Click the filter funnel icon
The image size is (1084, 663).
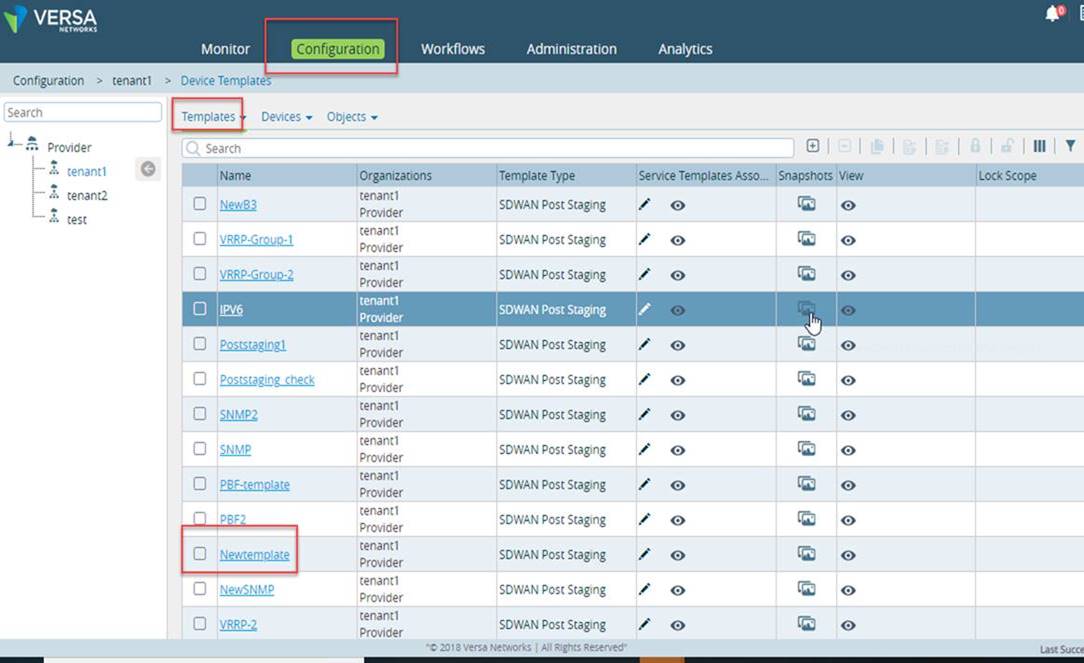(x=1070, y=146)
